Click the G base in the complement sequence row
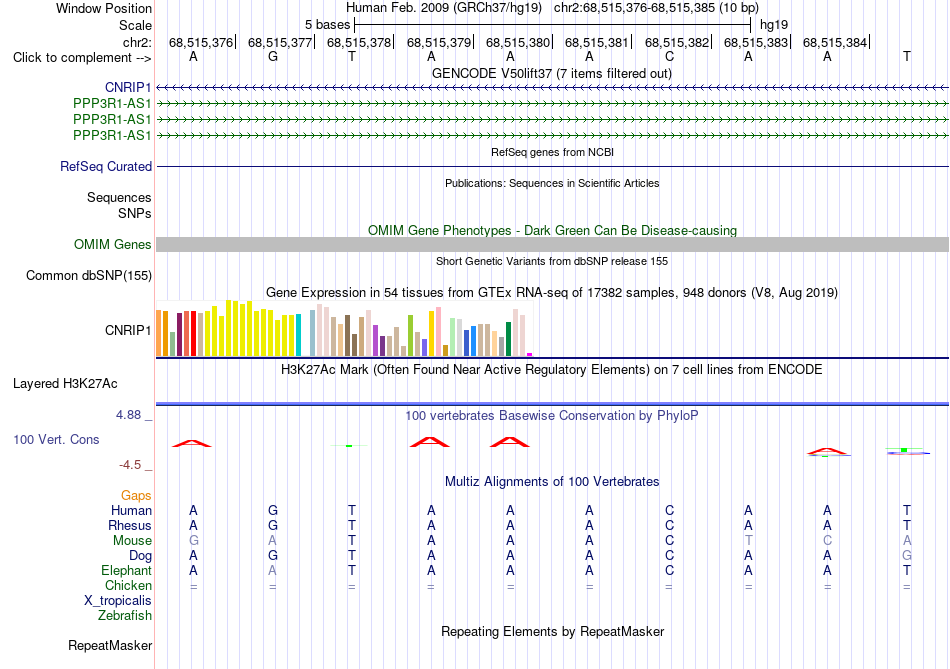 (273, 56)
